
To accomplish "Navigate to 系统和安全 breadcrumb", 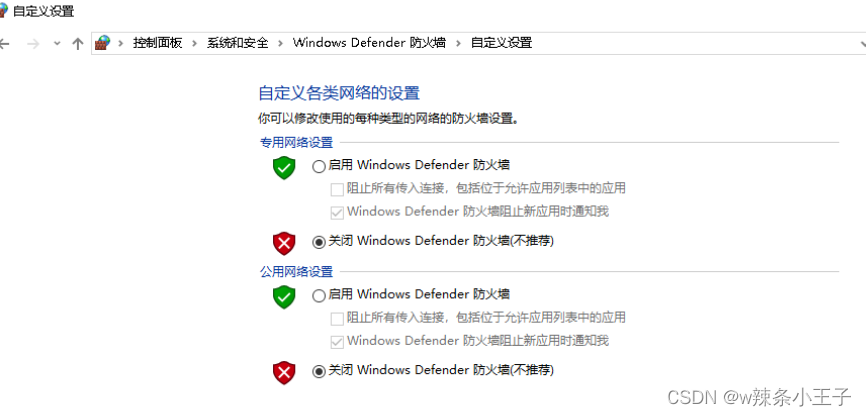I will pyautogui.click(x=237, y=43).
